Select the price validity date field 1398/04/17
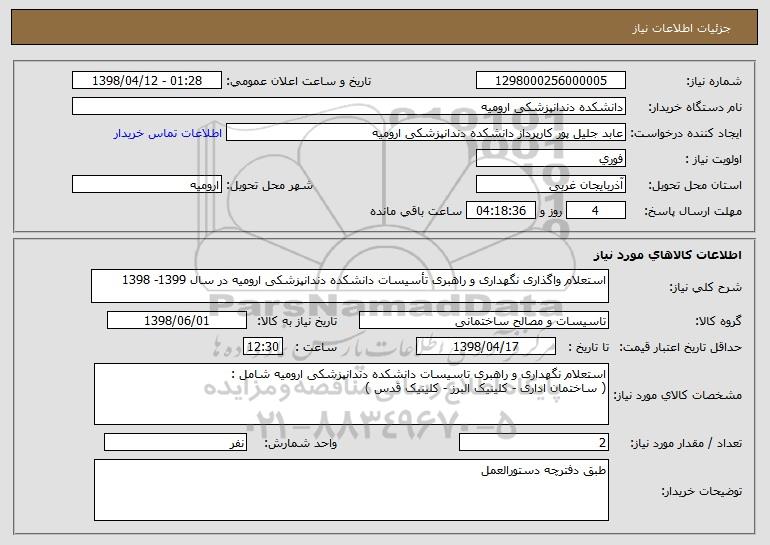The width and height of the screenshot is (770, 545). point(486,346)
